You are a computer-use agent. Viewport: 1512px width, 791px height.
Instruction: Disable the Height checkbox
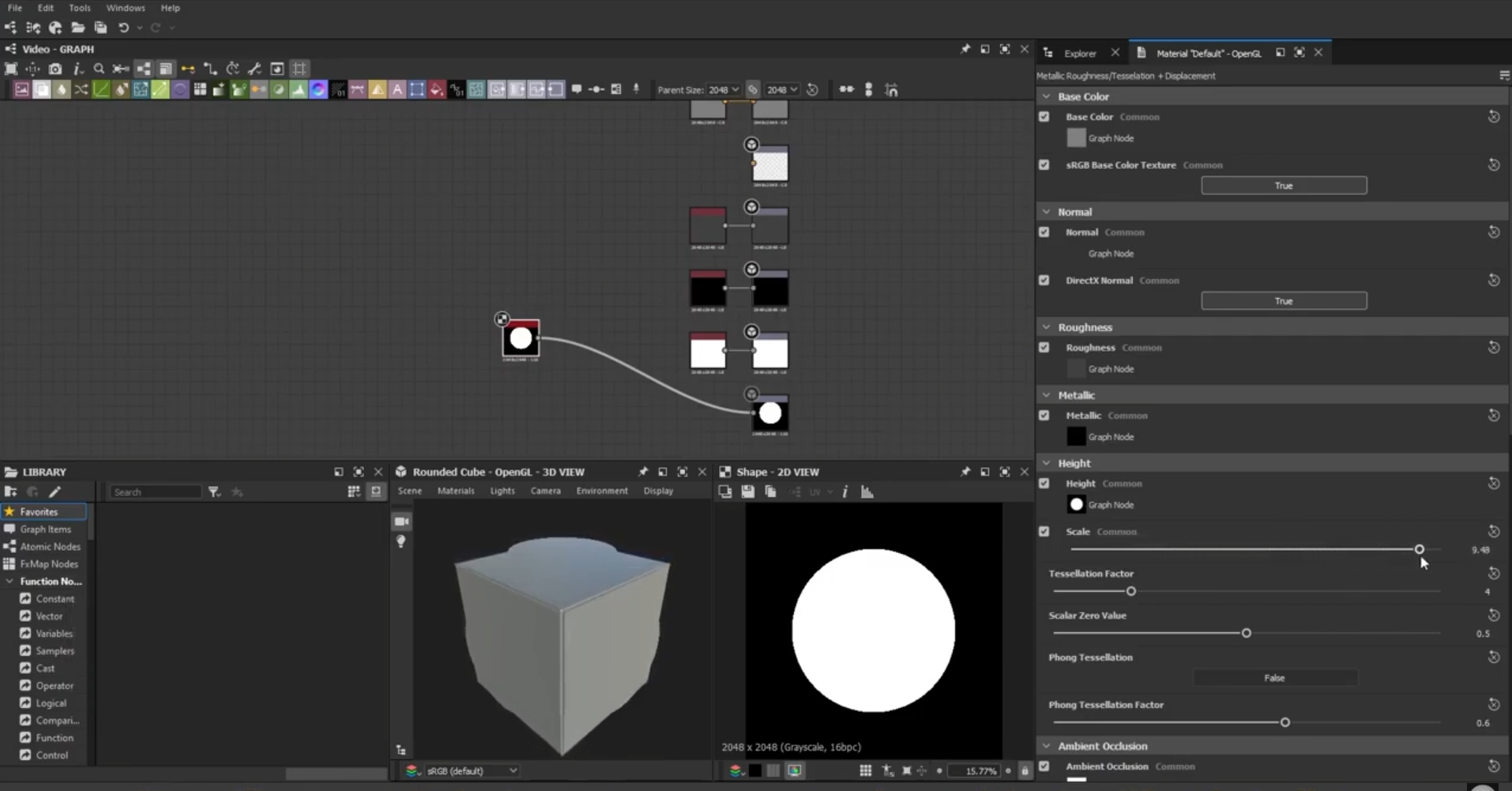[1044, 484]
